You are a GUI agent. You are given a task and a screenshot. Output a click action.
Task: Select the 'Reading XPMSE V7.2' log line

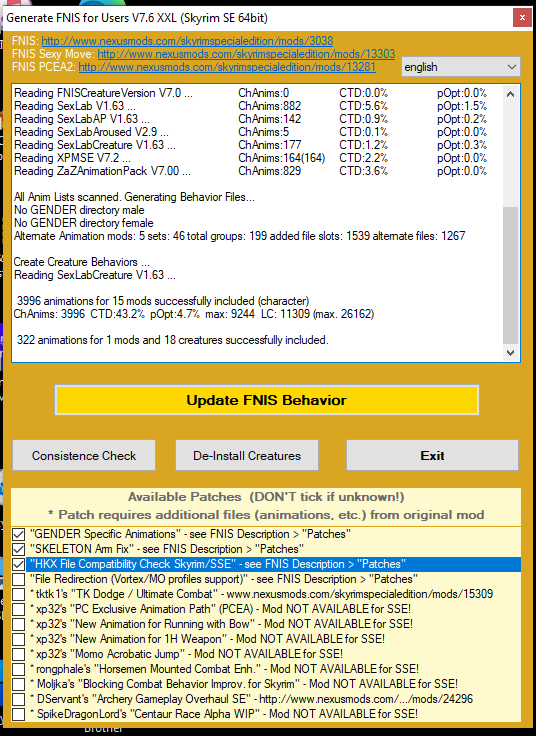[x=250, y=158]
